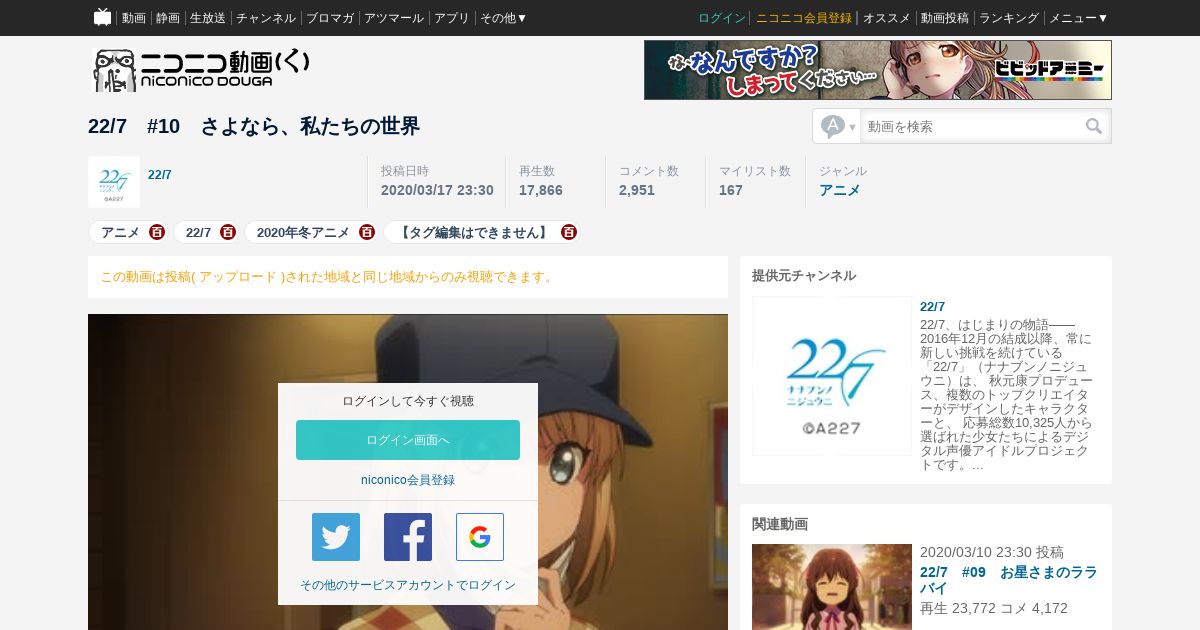Click the ログイン link in top bar
This screenshot has width=1200, height=630.
(x=722, y=18)
